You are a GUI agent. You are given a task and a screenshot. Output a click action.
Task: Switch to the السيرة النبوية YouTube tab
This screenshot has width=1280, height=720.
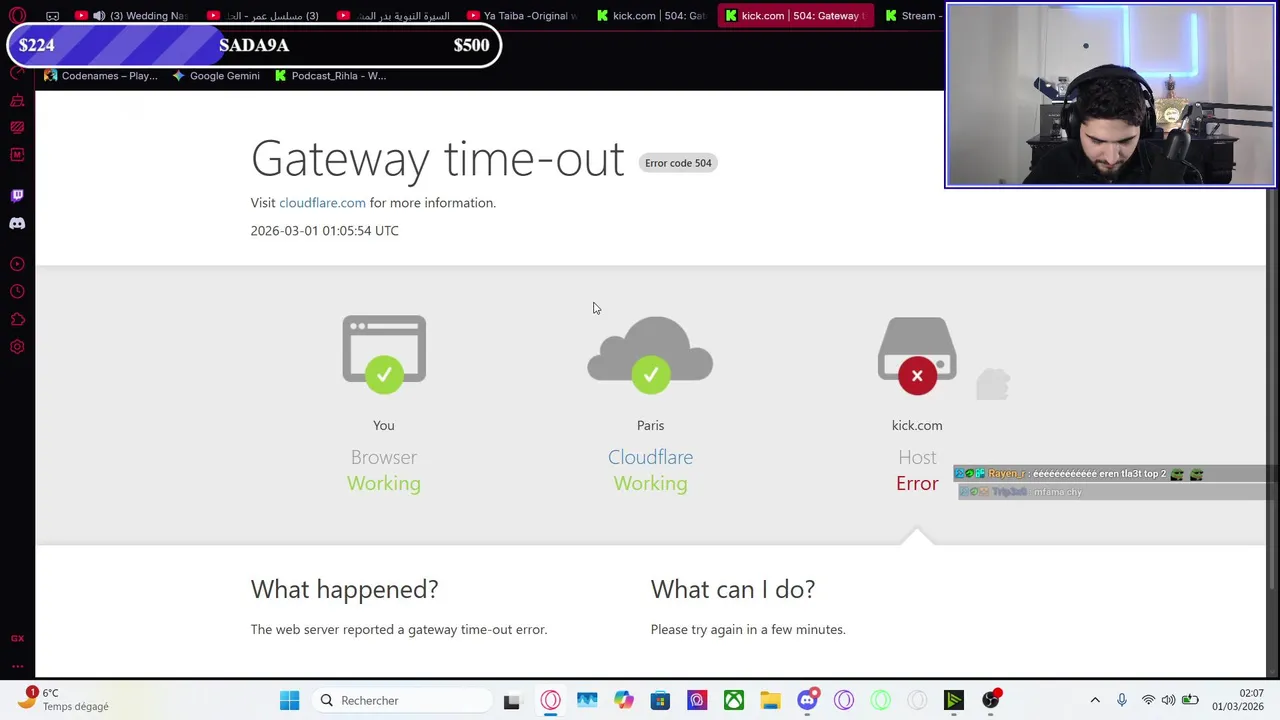pos(393,16)
